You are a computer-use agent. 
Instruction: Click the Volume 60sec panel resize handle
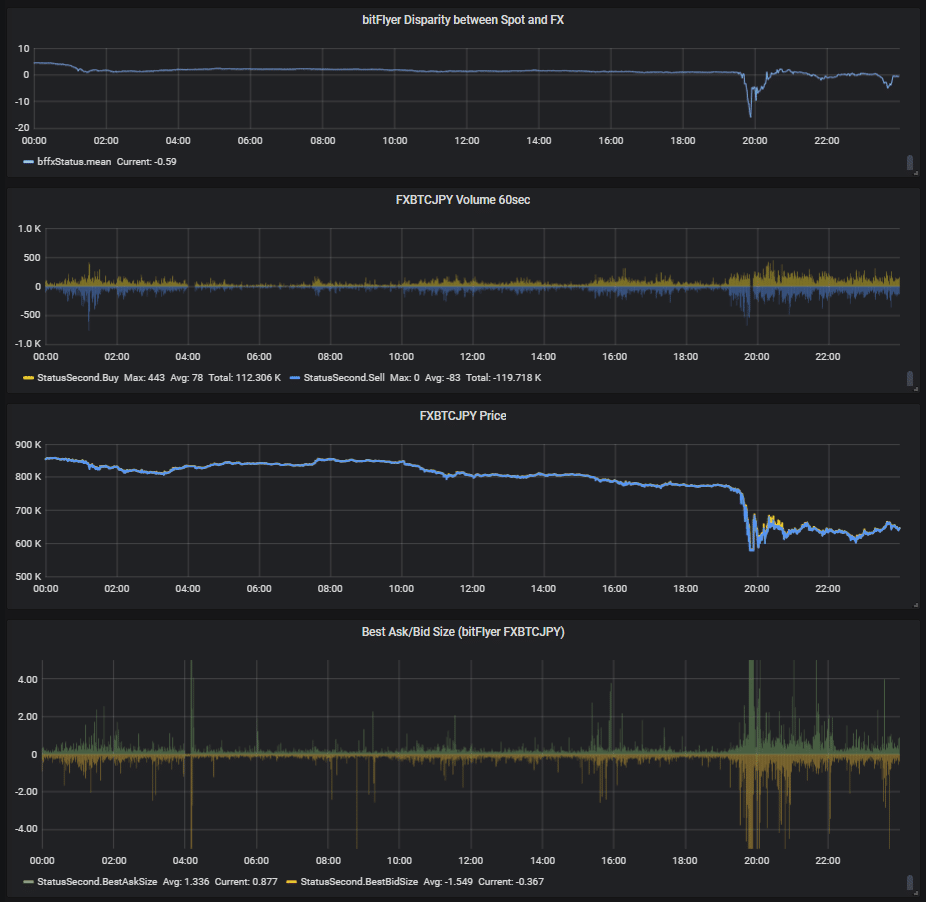click(x=916, y=389)
